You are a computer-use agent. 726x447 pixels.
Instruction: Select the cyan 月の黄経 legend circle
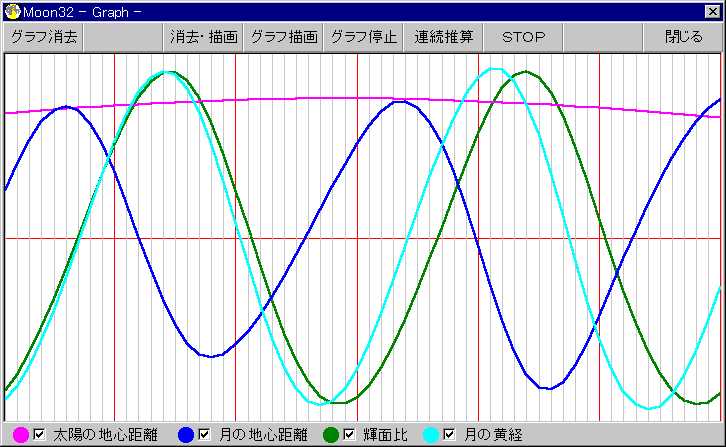(431, 434)
